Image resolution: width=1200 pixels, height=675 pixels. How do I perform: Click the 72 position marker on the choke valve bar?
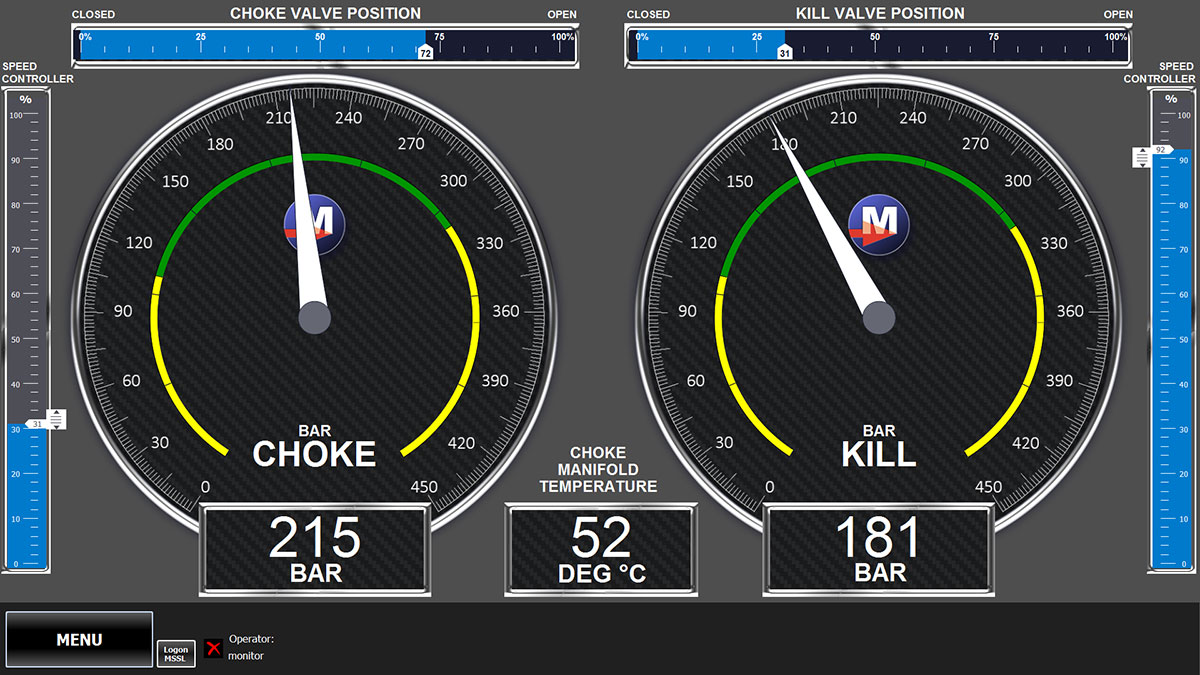[x=424, y=51]
